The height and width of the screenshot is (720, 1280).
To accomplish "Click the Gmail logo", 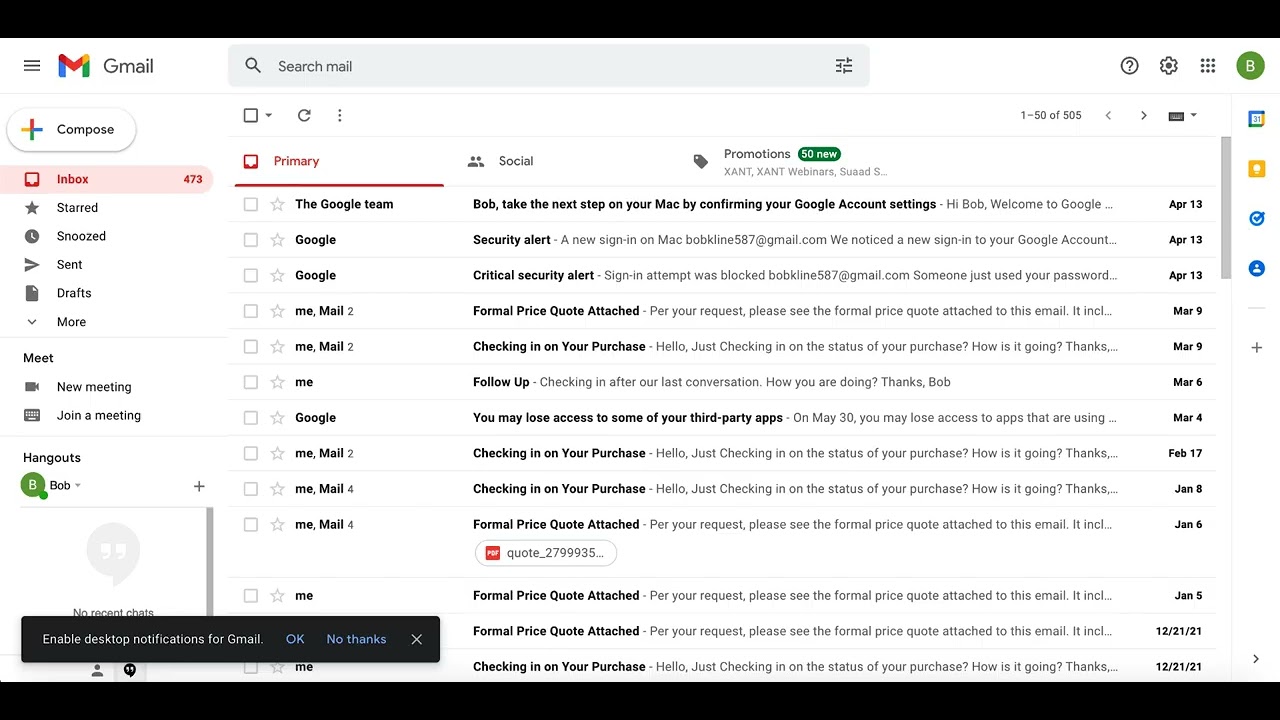I will click(x=106, y=66).
